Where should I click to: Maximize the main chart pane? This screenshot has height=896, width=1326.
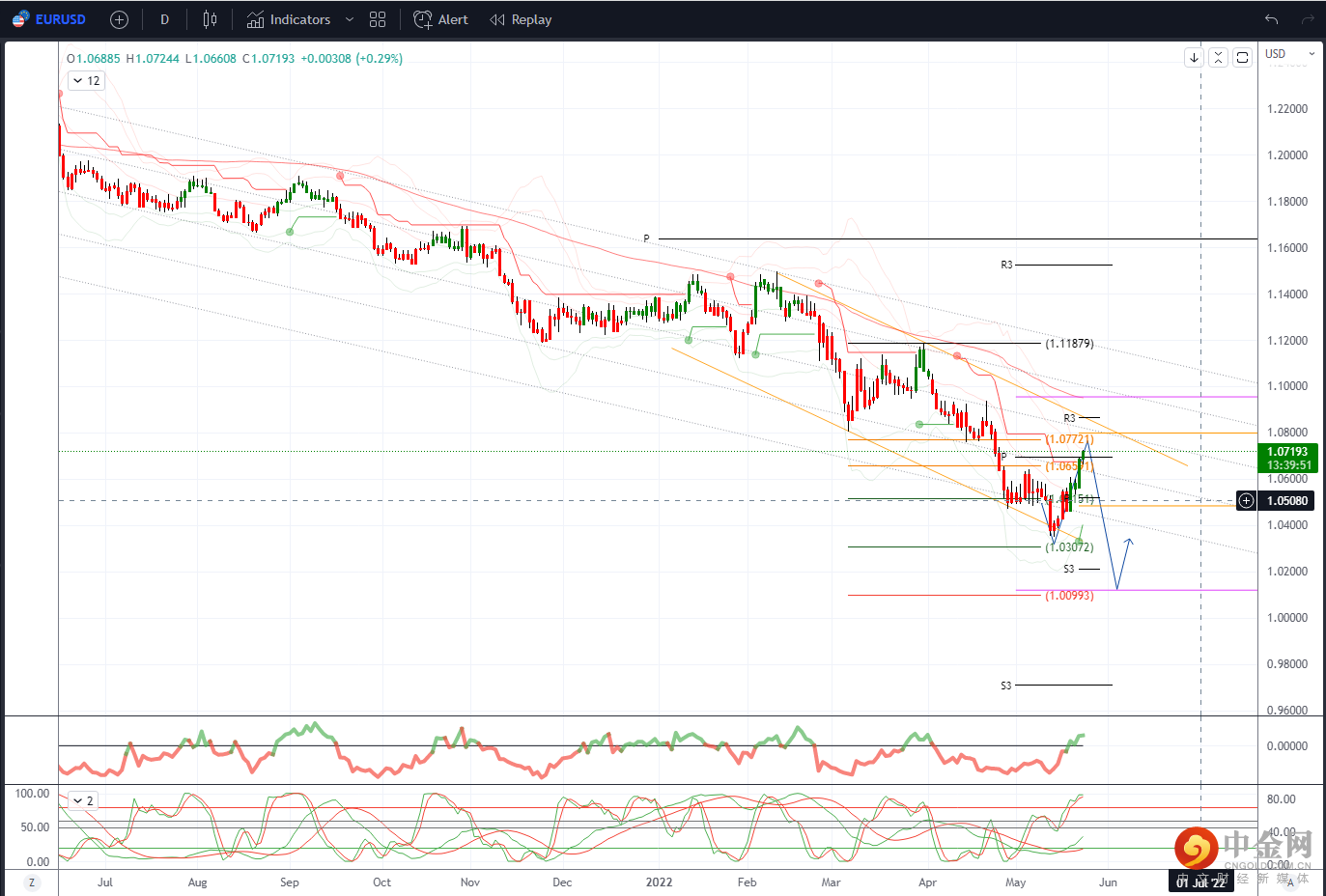click(1242, 57)
